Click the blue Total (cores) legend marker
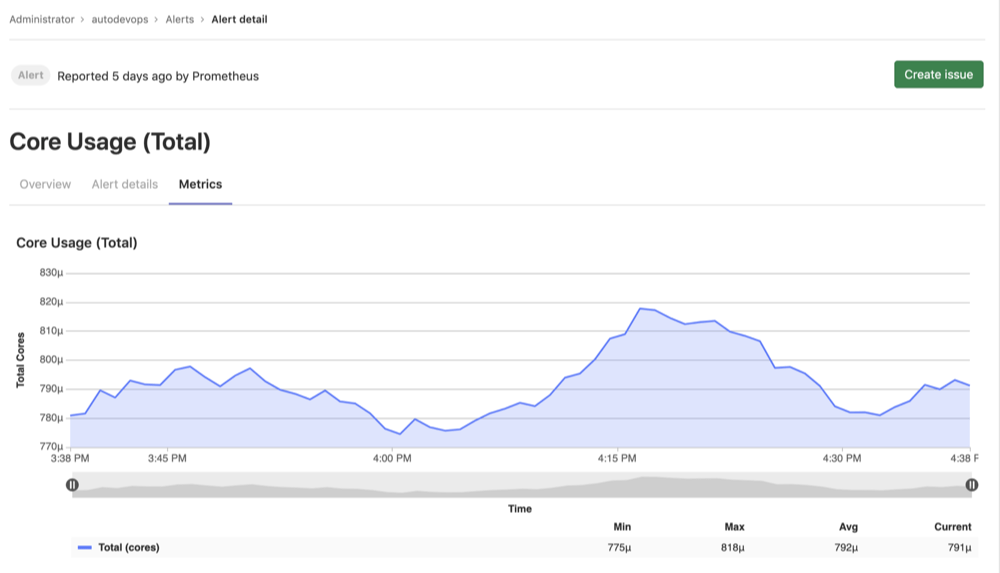 click(x=85, y=548)
